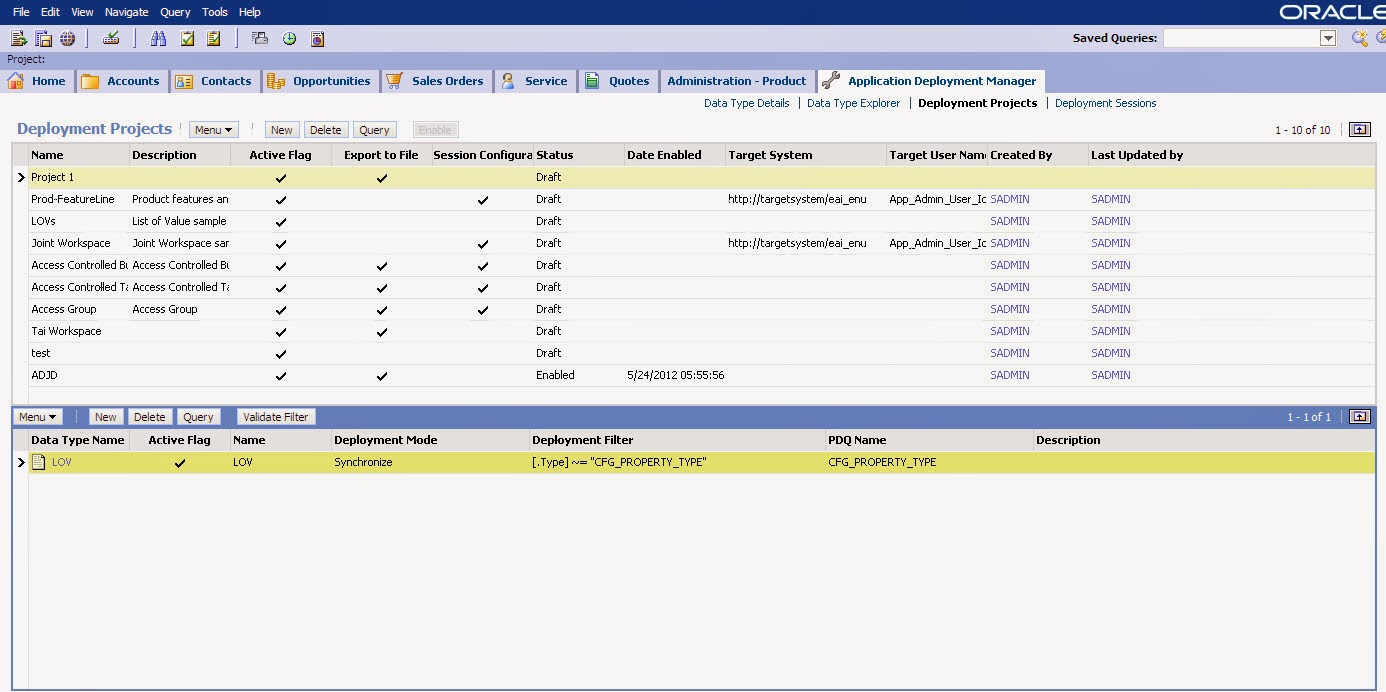Image resolution: width=1386 pixels, height=692 pixels.
Task: Toggle Export to File for ADJD project
Action: [381, 375]
